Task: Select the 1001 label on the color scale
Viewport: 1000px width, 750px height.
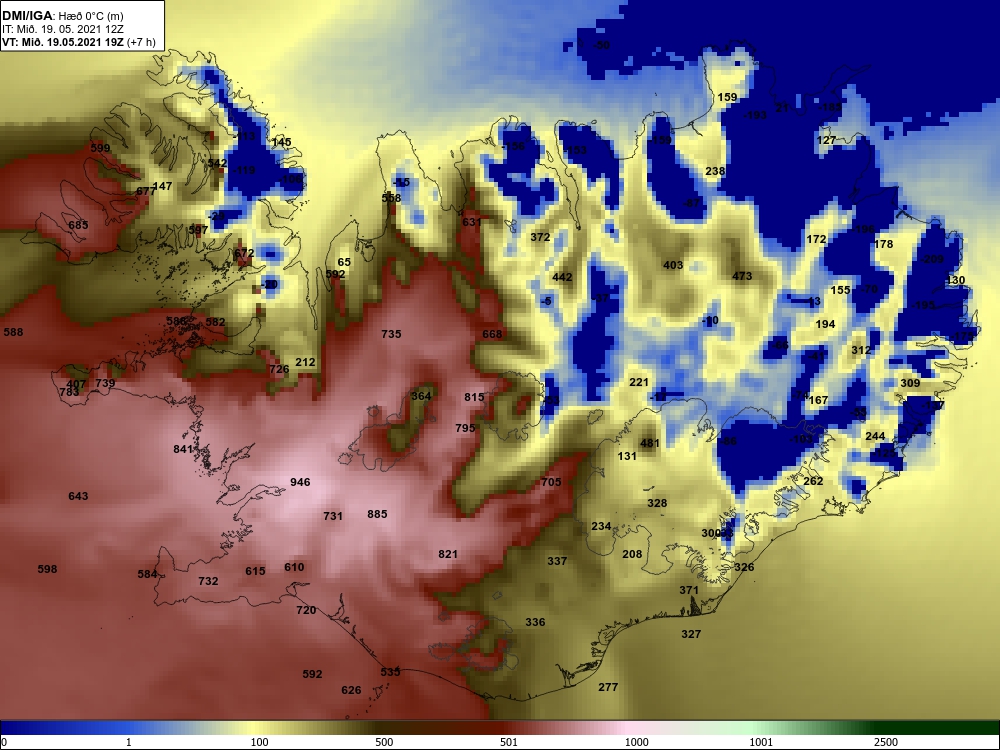Action: (x=761, y=742)
